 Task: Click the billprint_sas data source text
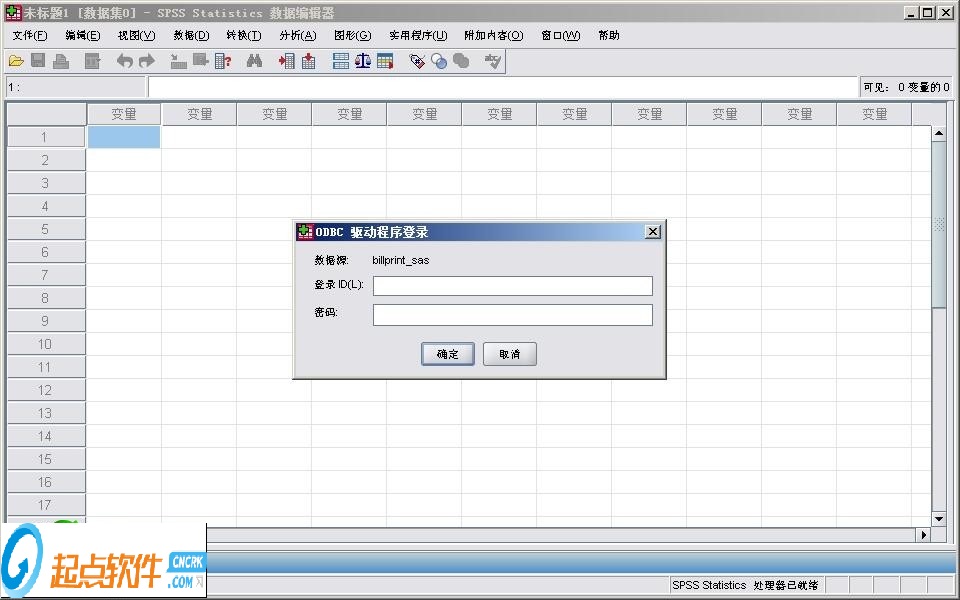click(x=400, y=260)
